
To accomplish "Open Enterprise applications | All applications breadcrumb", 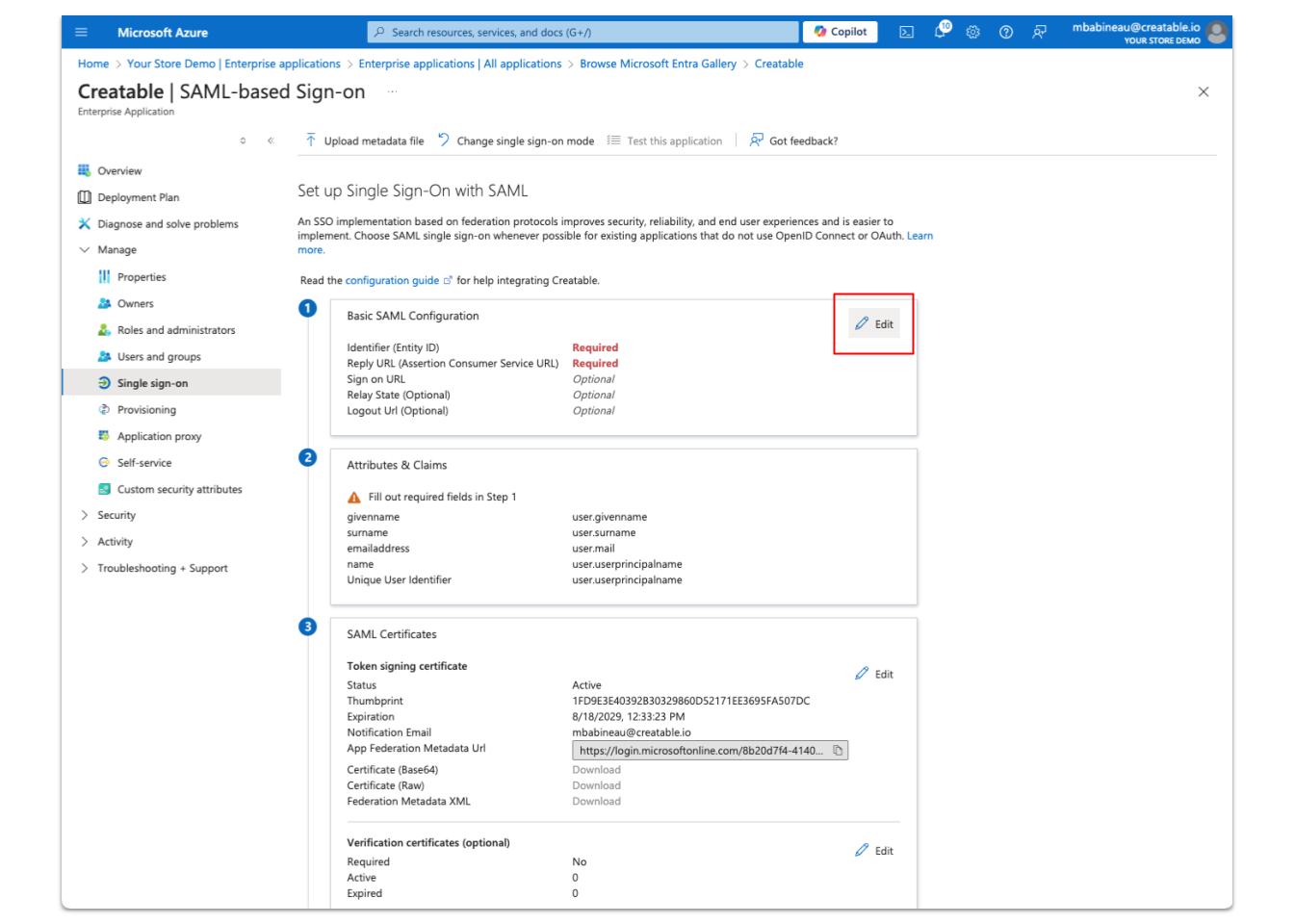I will tap(460, 64).
